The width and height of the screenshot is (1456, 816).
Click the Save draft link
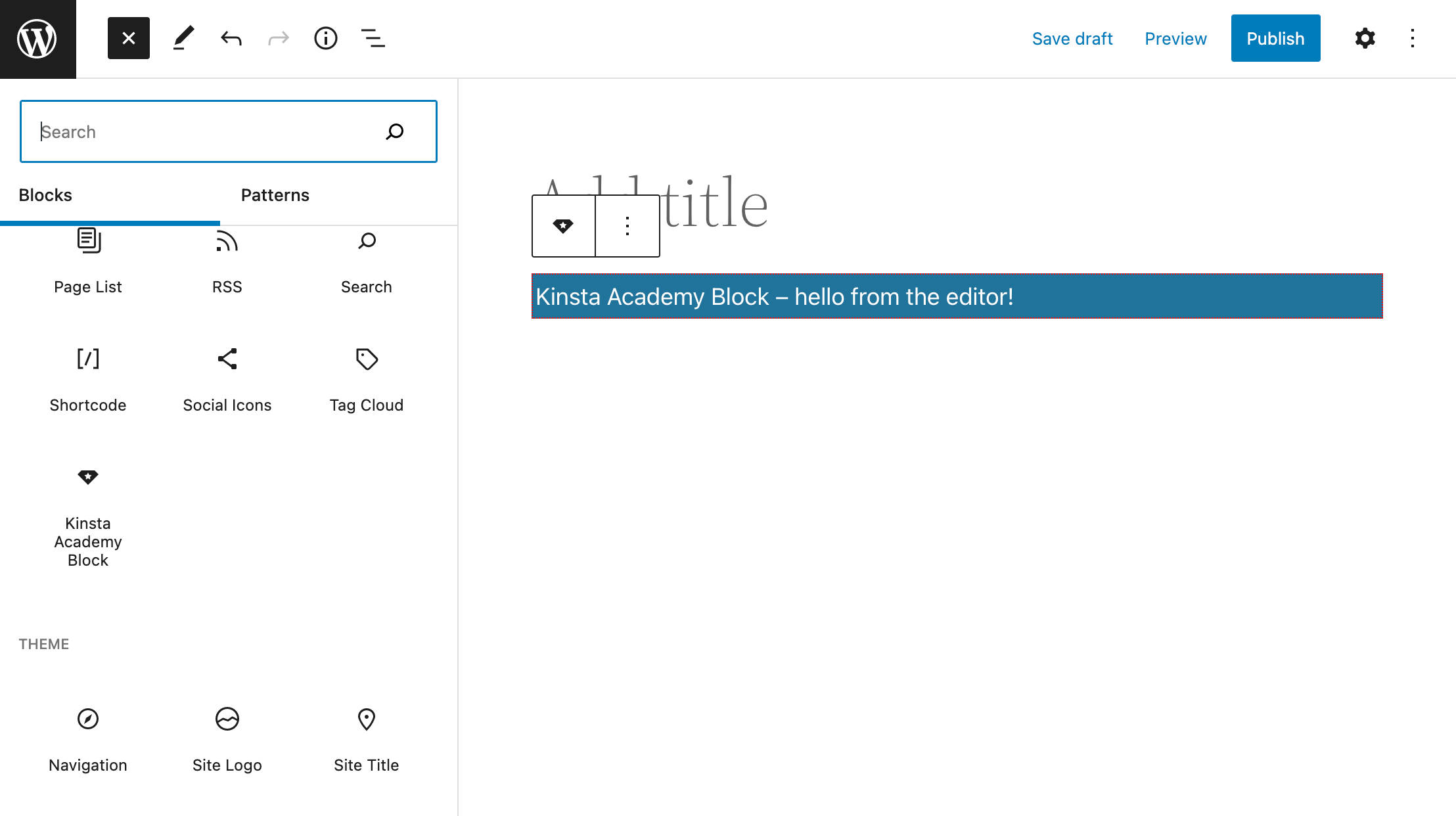[1072, 38]
